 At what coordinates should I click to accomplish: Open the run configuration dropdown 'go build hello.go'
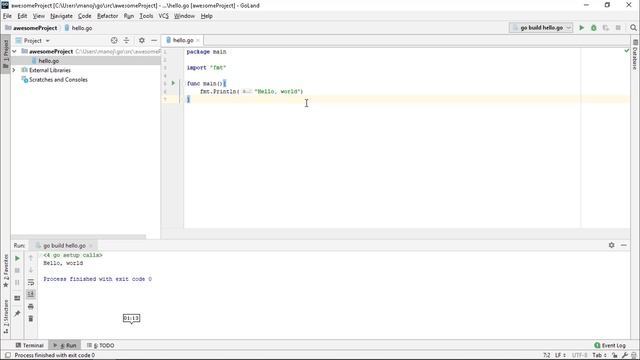[541, 28]
